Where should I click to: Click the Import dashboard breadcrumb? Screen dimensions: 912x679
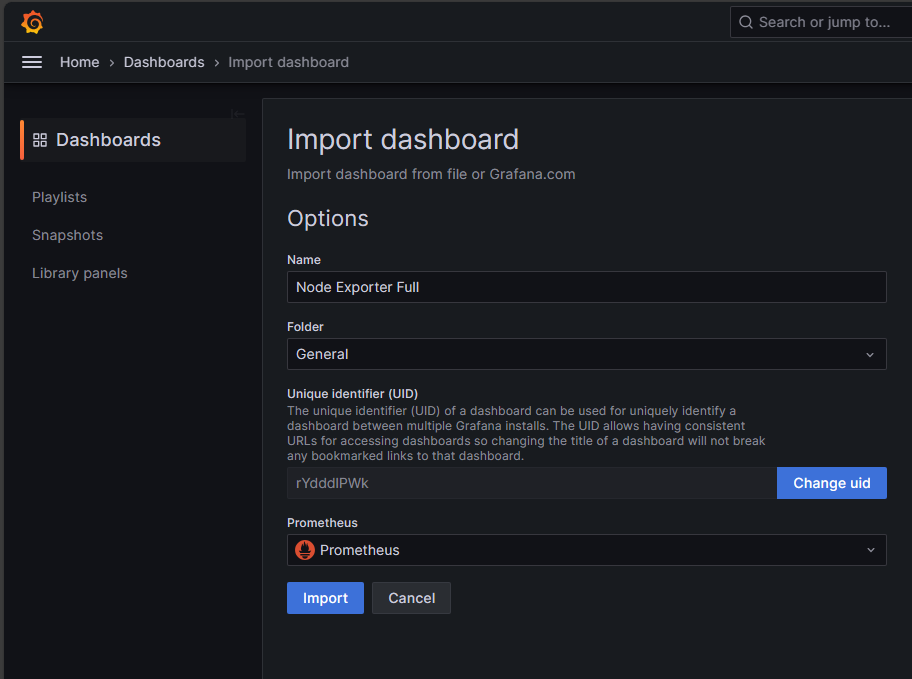coord(288,62)
